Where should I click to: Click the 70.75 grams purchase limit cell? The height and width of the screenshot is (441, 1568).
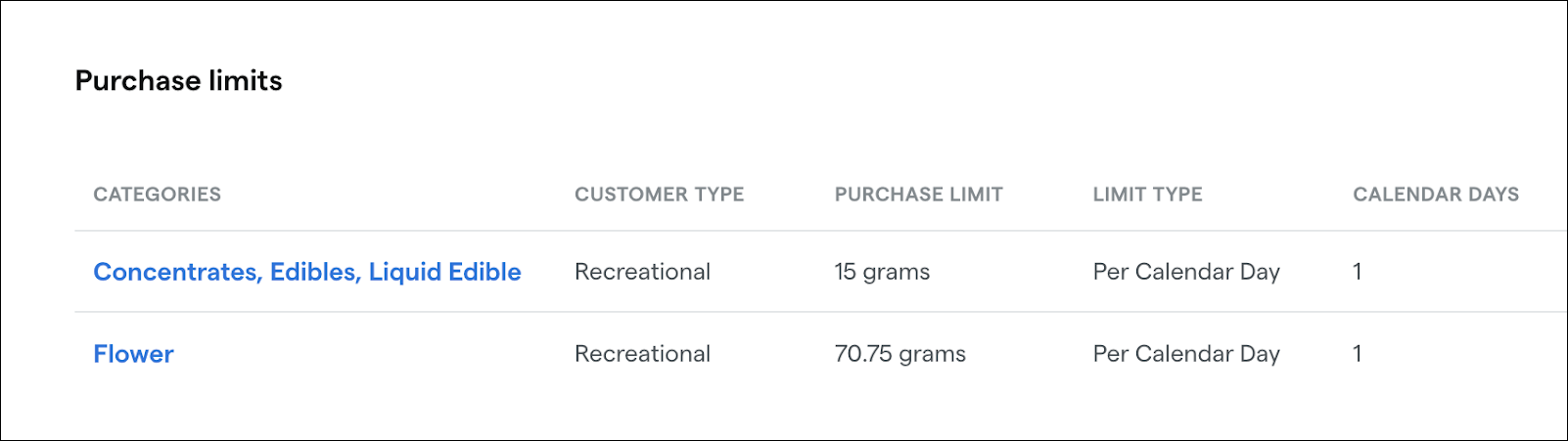pos(899,354)
